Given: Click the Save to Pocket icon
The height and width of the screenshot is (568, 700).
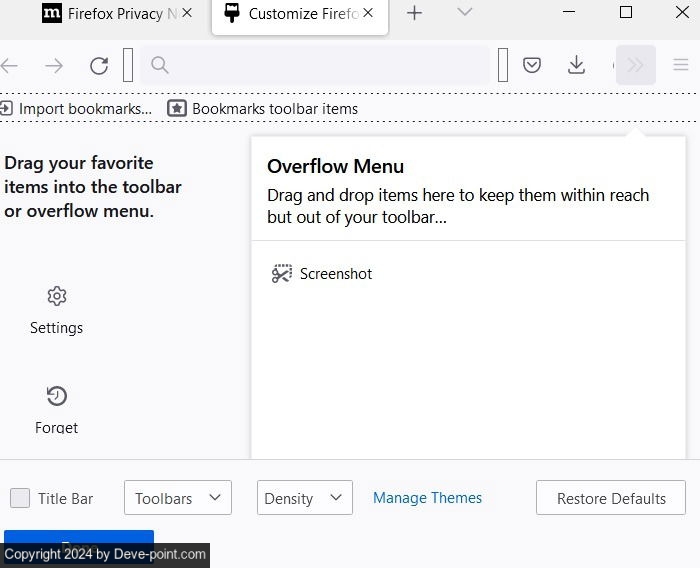Looking at the screenshot, I should (x=532, y=66).
